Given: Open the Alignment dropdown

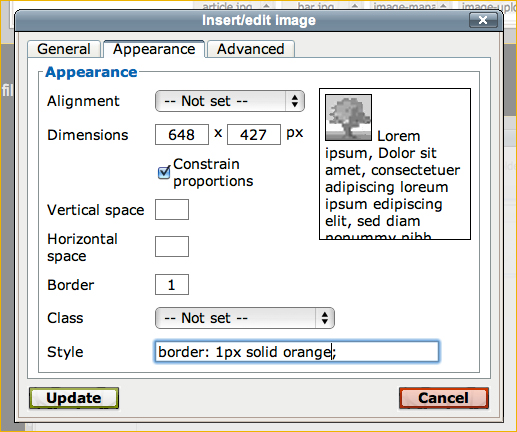Looking at the screenshot, I should [x=230, y=101].
